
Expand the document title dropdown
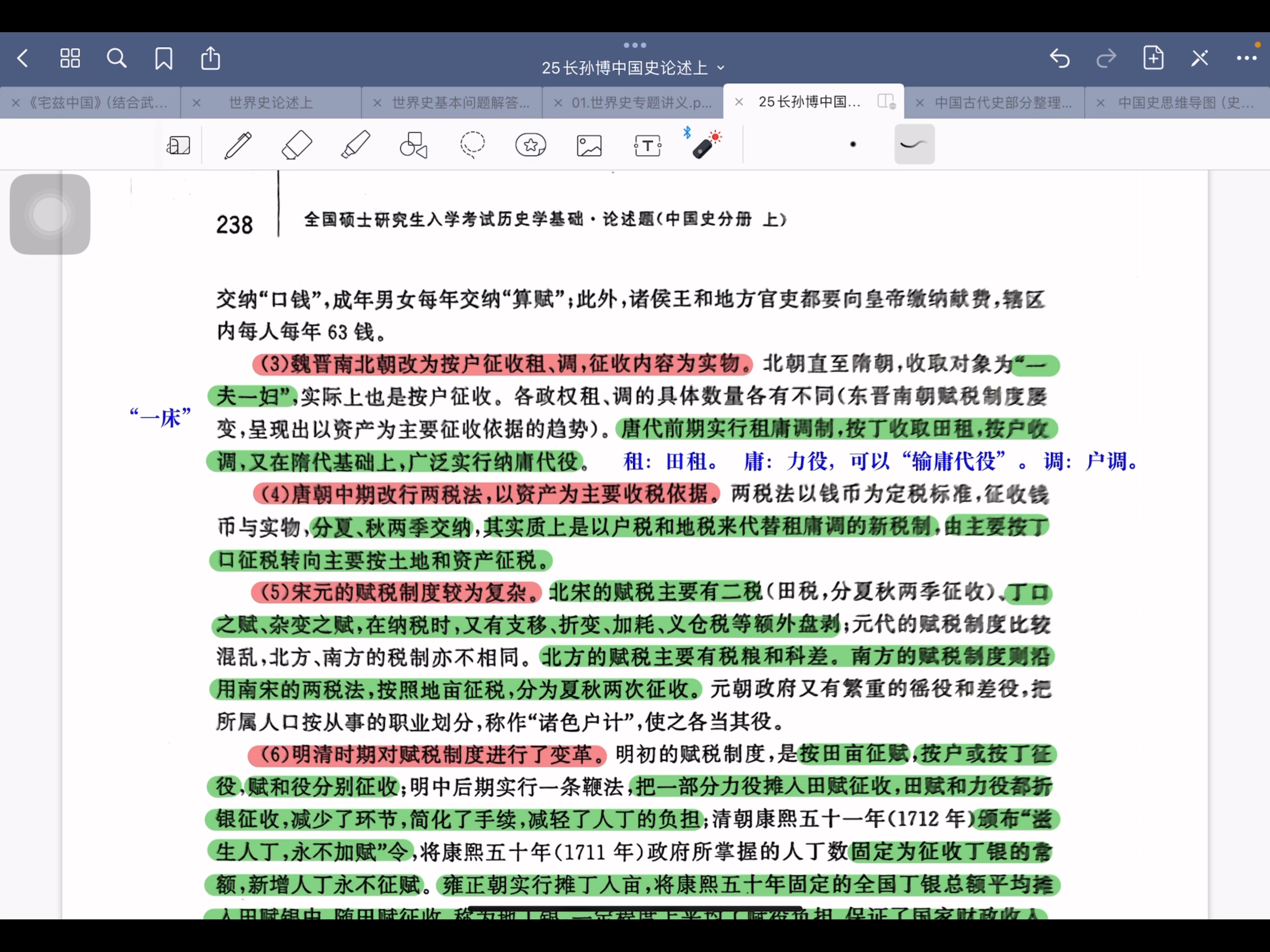721,68
